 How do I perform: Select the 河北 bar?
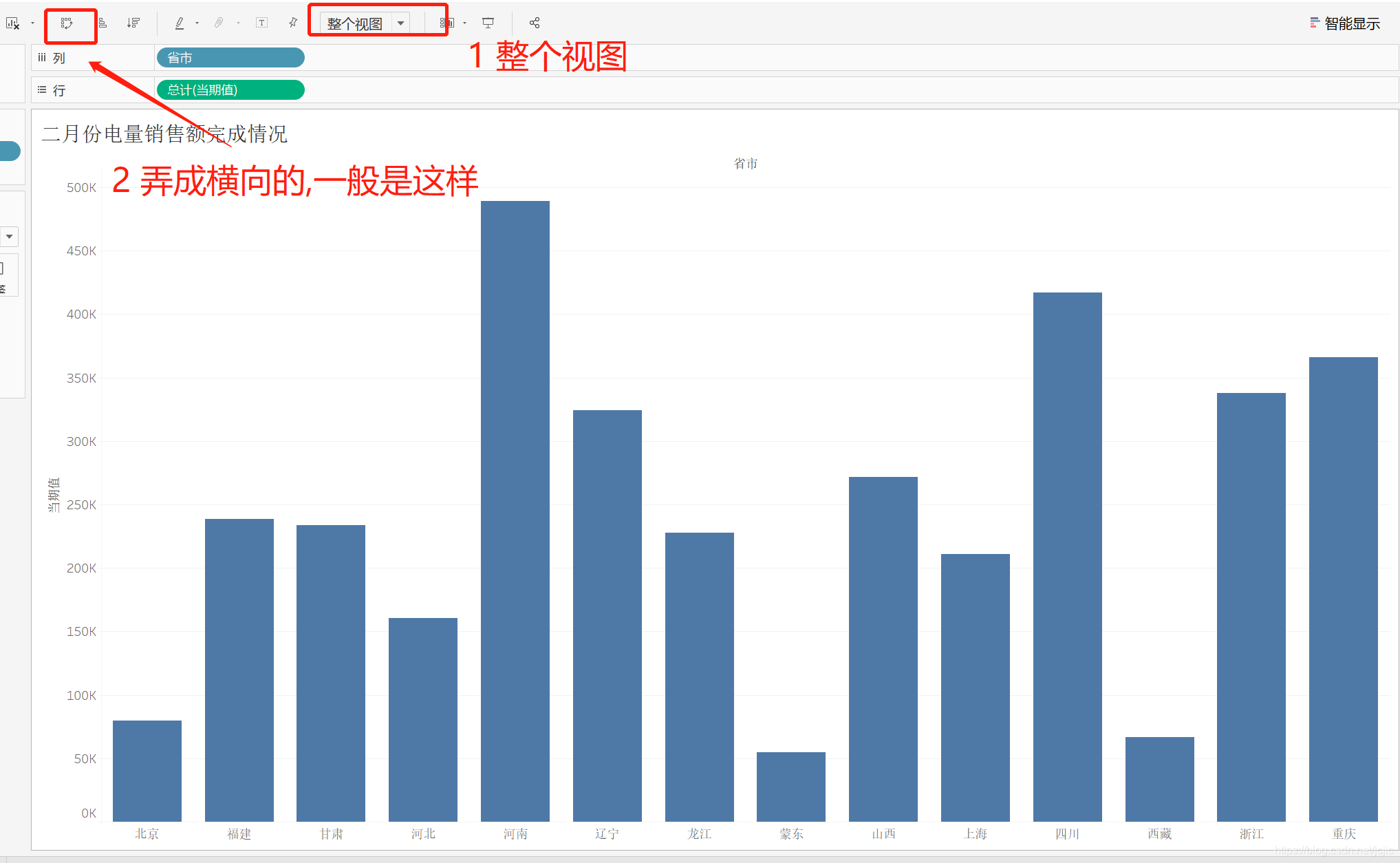click(x=423, y=720)
